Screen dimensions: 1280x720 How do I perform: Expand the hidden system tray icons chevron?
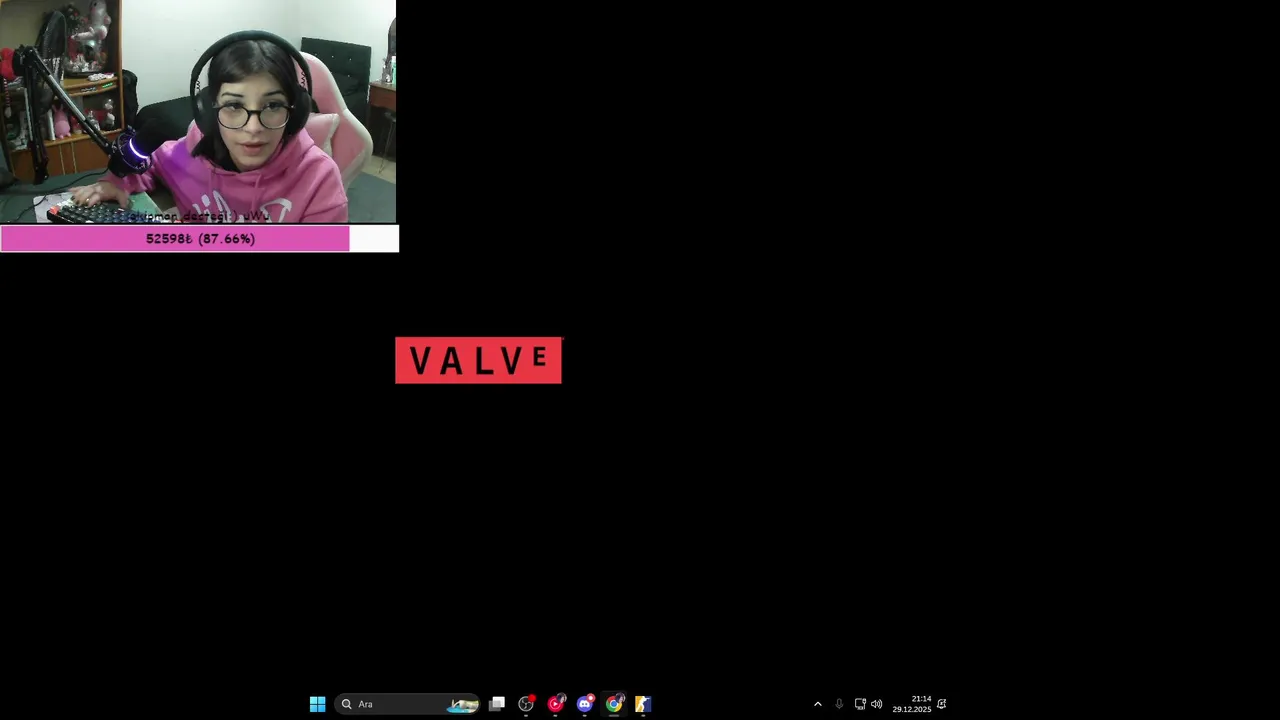pyautogui.click(x=817, y=704)
